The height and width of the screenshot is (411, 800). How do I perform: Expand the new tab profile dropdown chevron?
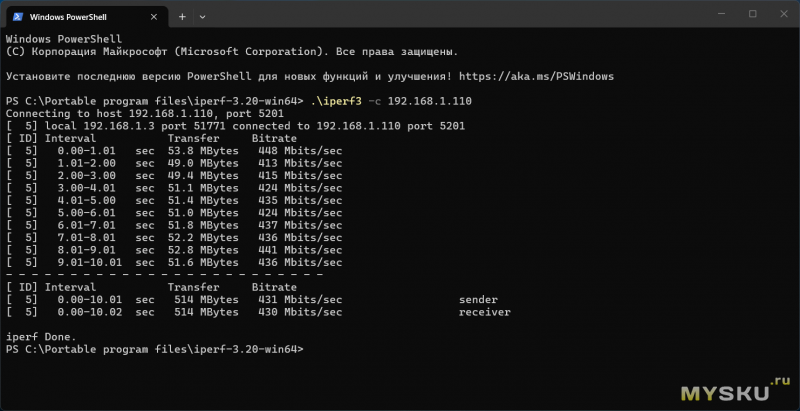(x=204, y=17)
